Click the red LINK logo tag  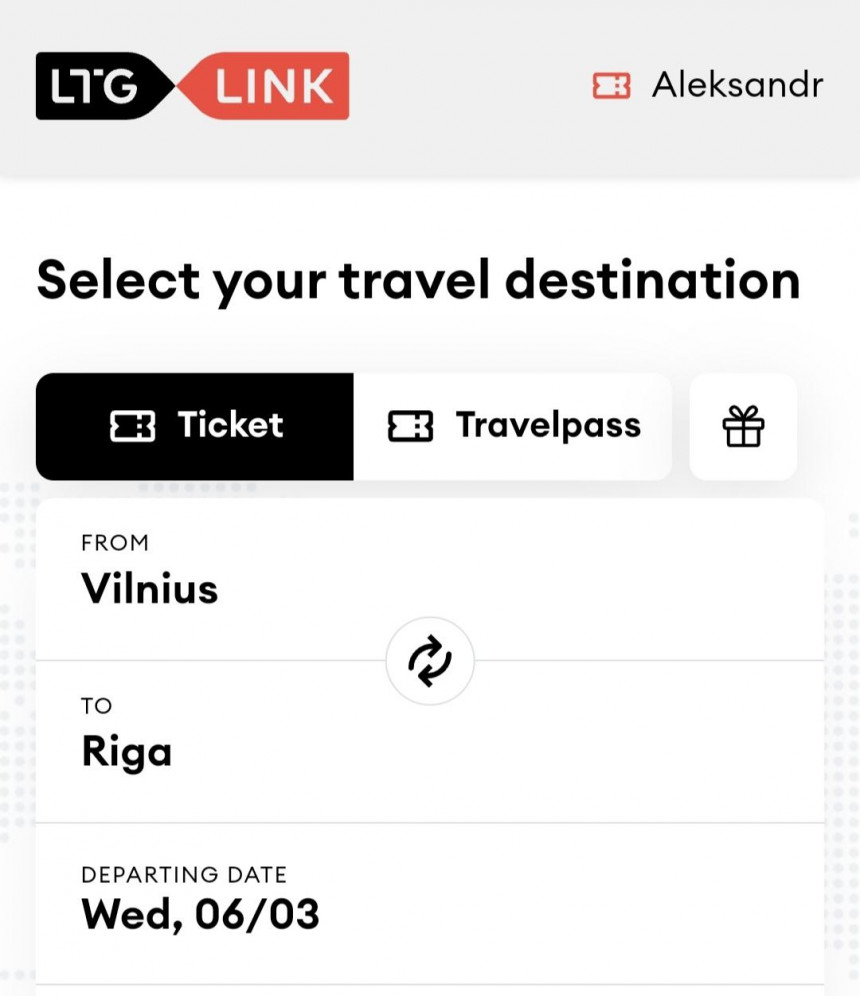coord(272,86)
